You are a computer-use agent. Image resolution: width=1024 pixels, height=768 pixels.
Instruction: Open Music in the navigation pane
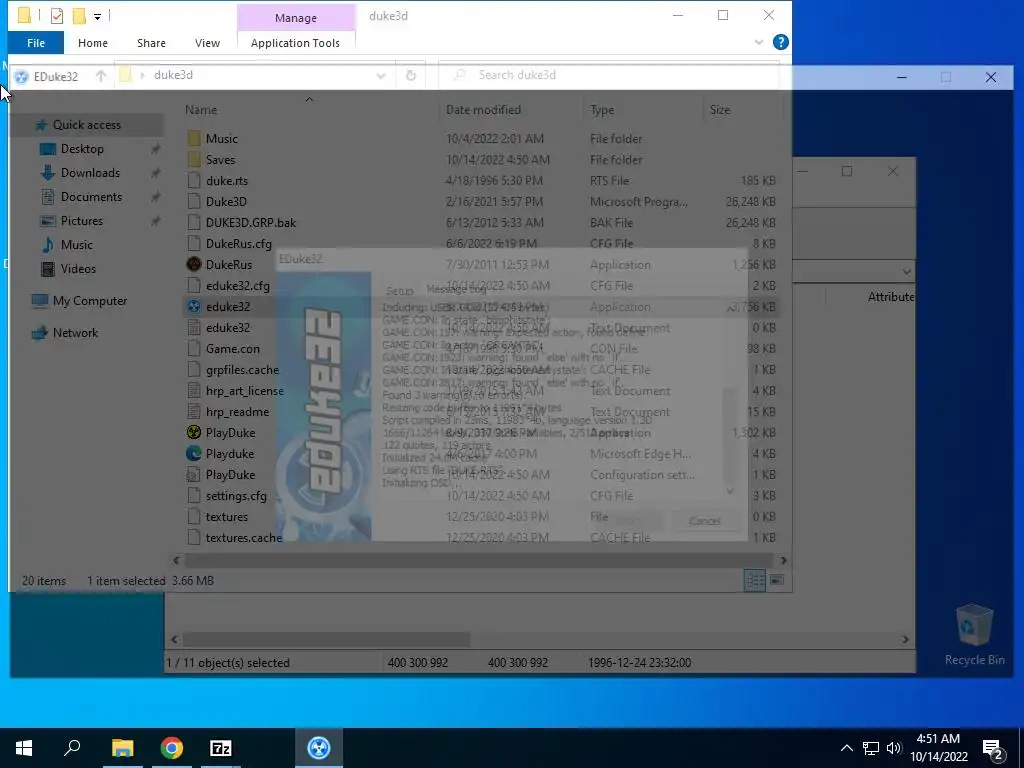tap(76, 245)
